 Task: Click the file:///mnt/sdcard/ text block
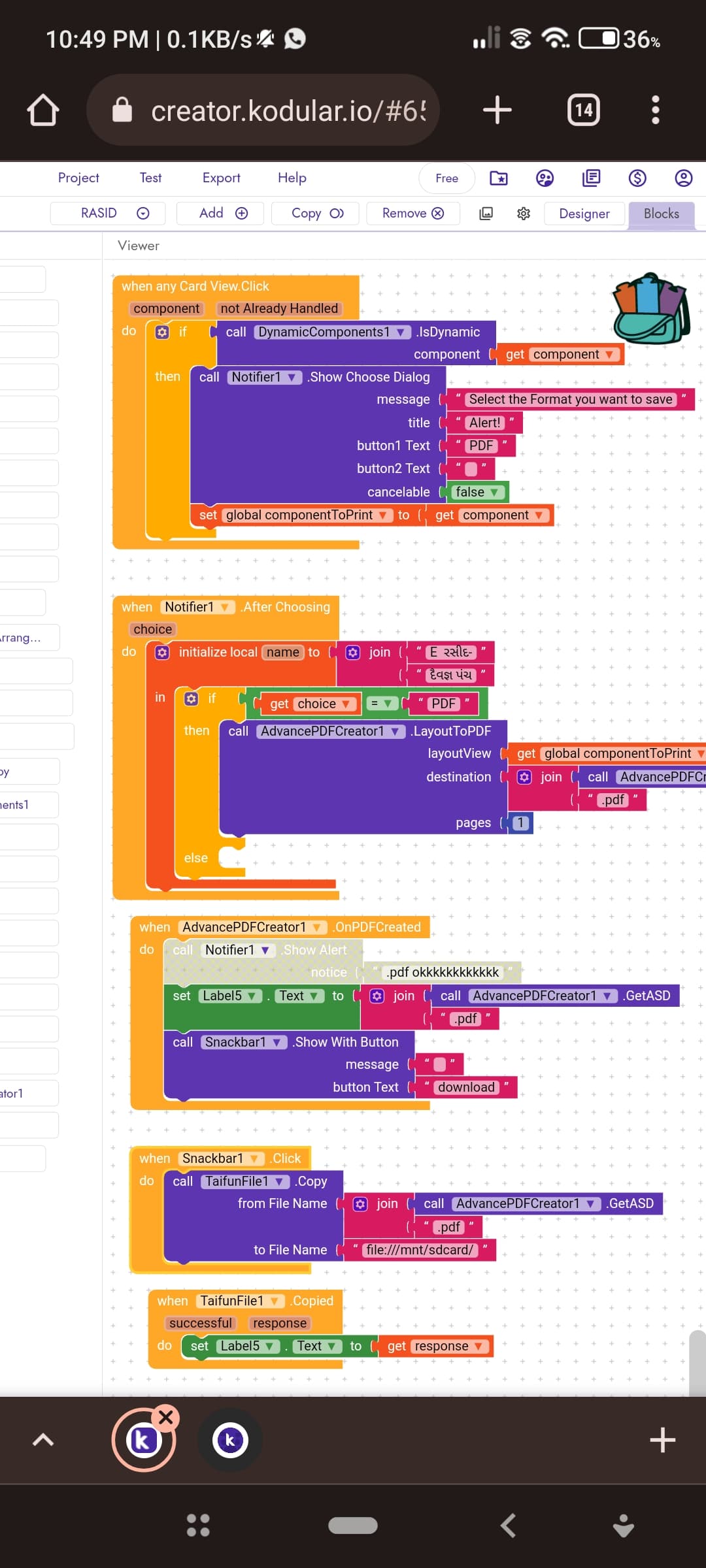click(x=420, y=1250)
